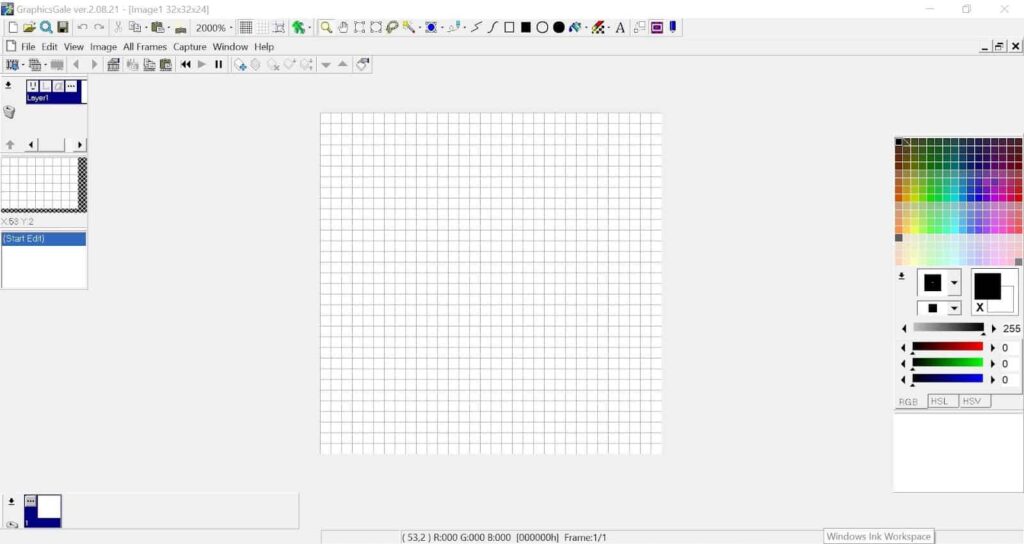Viewport: 1024px width, 544px height.
Task: Open the Help menu
Action: click(264, 47)
